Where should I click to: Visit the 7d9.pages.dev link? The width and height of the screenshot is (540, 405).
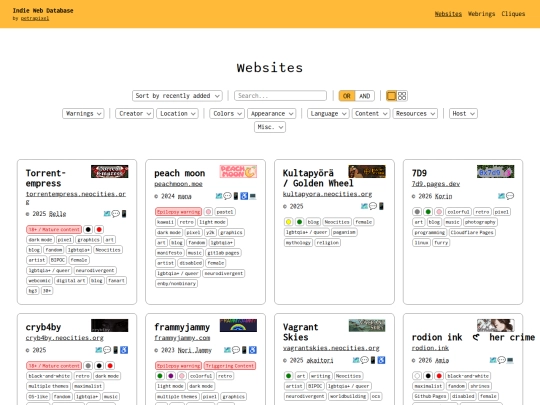(x=436, y=184)
